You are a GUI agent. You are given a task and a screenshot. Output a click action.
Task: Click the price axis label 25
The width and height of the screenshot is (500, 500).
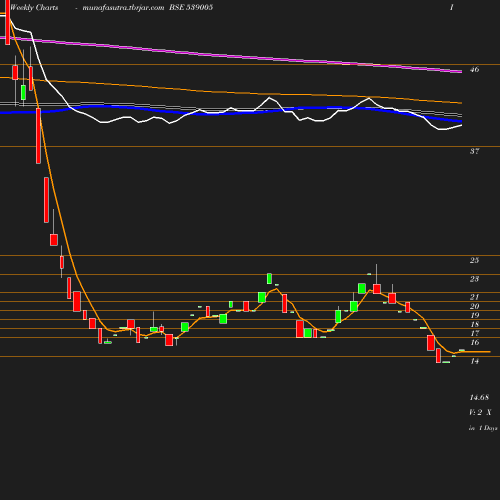(x=474, y=260)
